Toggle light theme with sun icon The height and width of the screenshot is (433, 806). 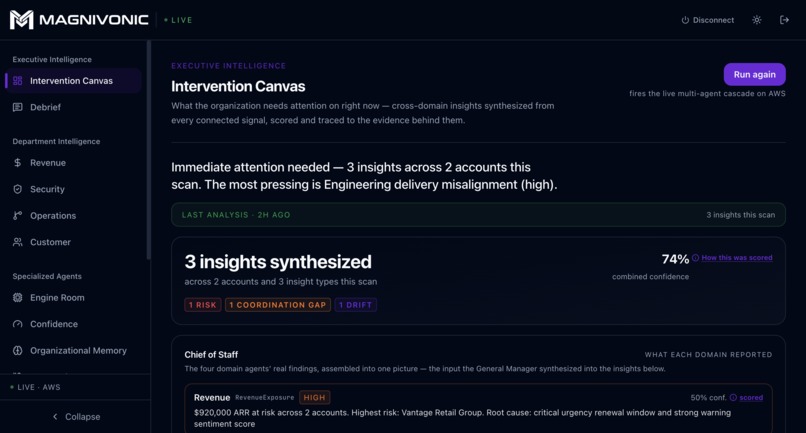coord(757,20)
